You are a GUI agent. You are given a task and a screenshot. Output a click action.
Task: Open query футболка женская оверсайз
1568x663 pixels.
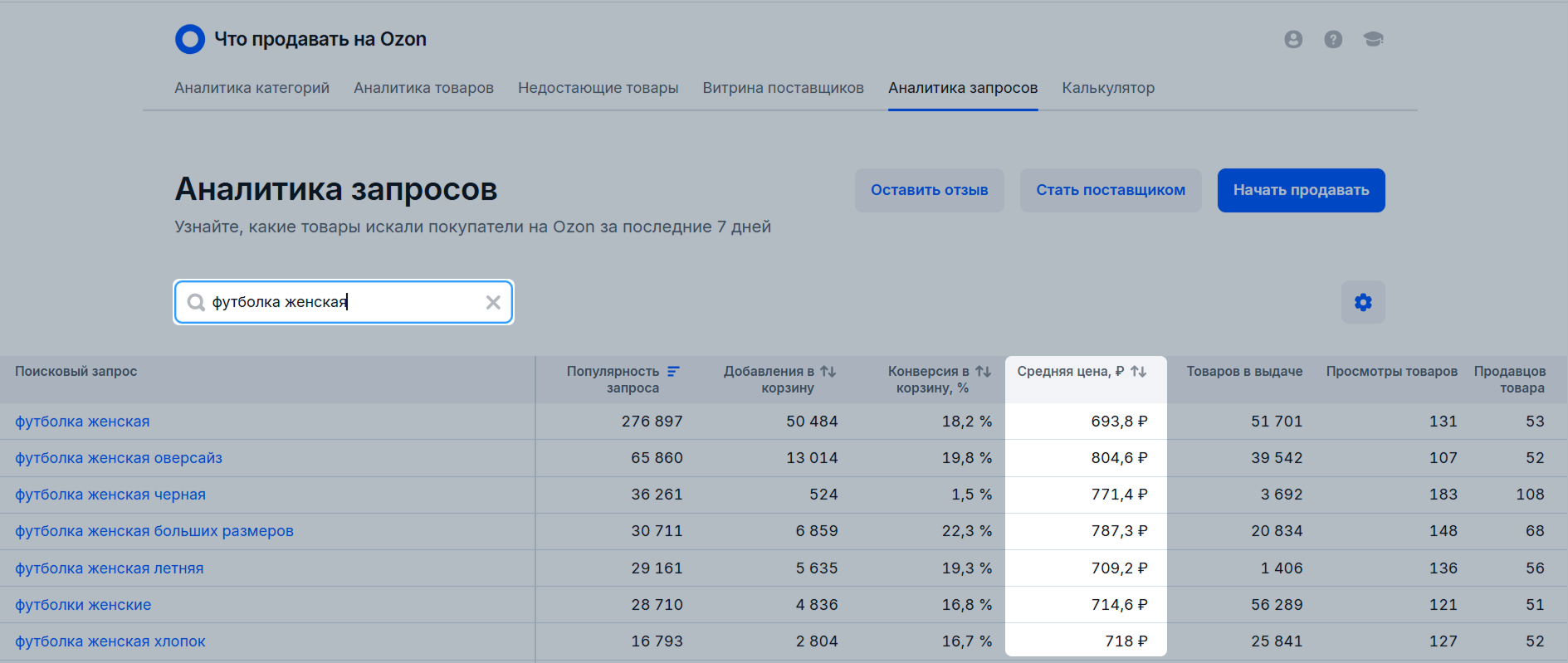tap(119, 458)
